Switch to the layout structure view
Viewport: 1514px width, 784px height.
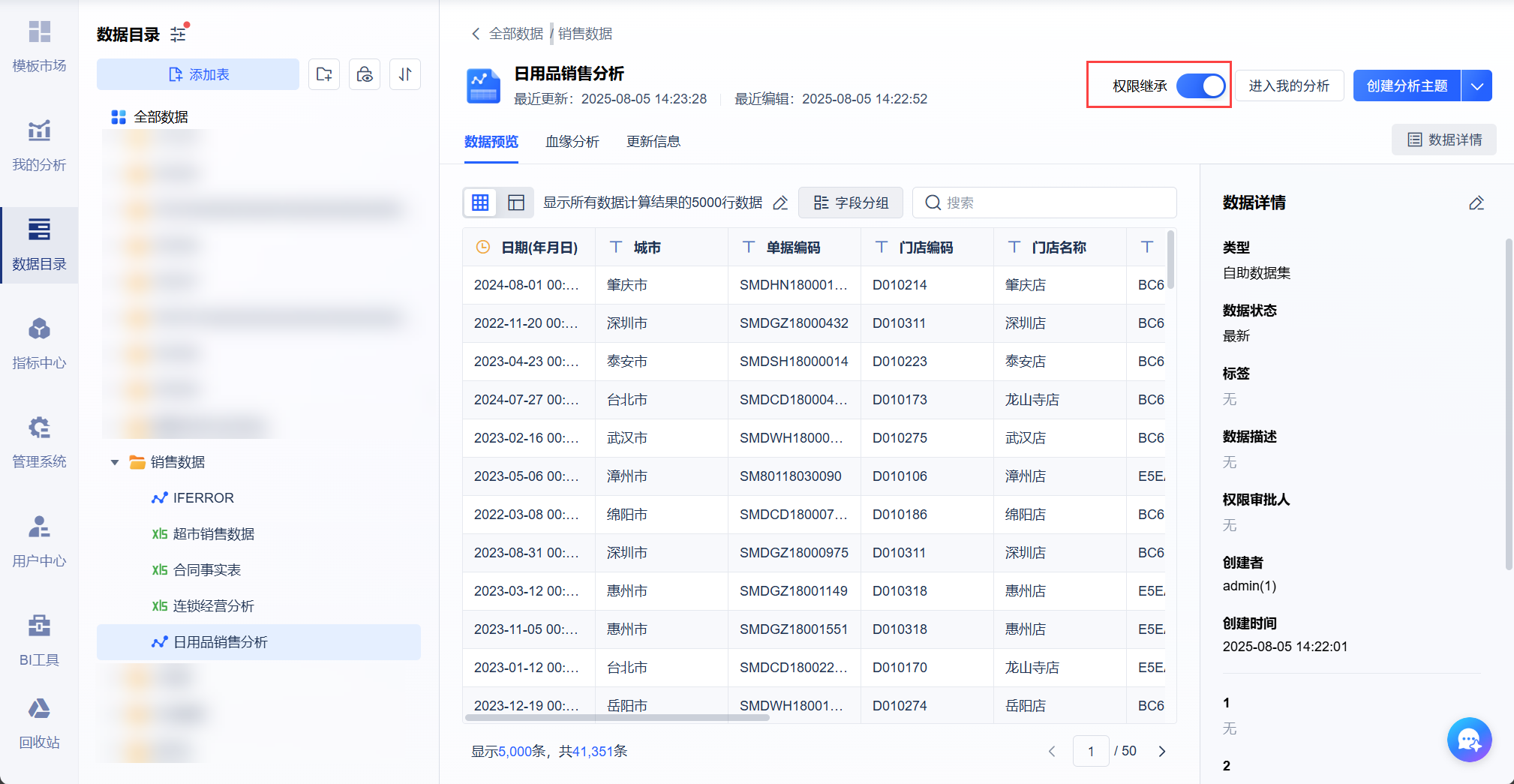tap(516, 203)
